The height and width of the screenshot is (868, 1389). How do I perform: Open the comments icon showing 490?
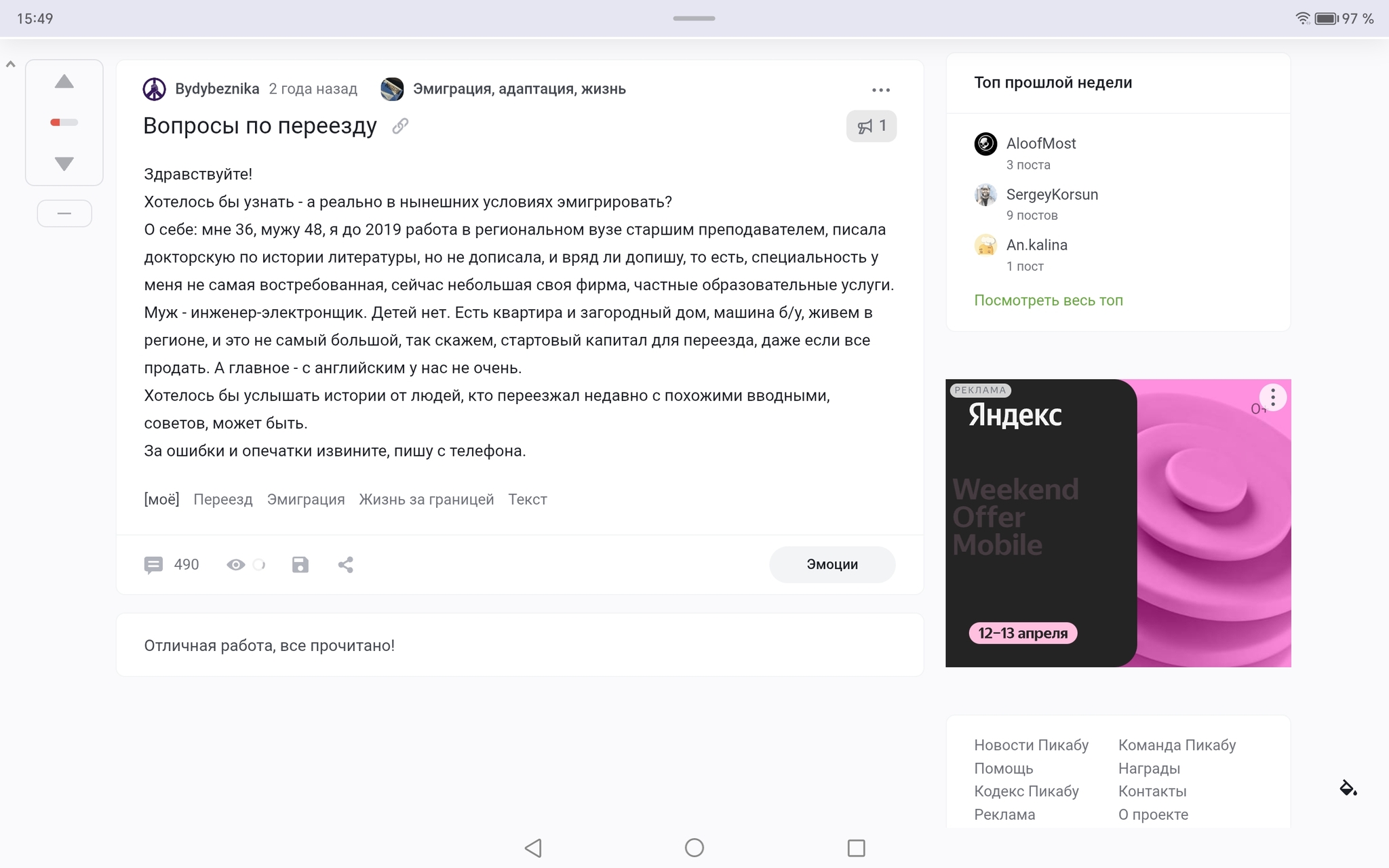[154, 565]
